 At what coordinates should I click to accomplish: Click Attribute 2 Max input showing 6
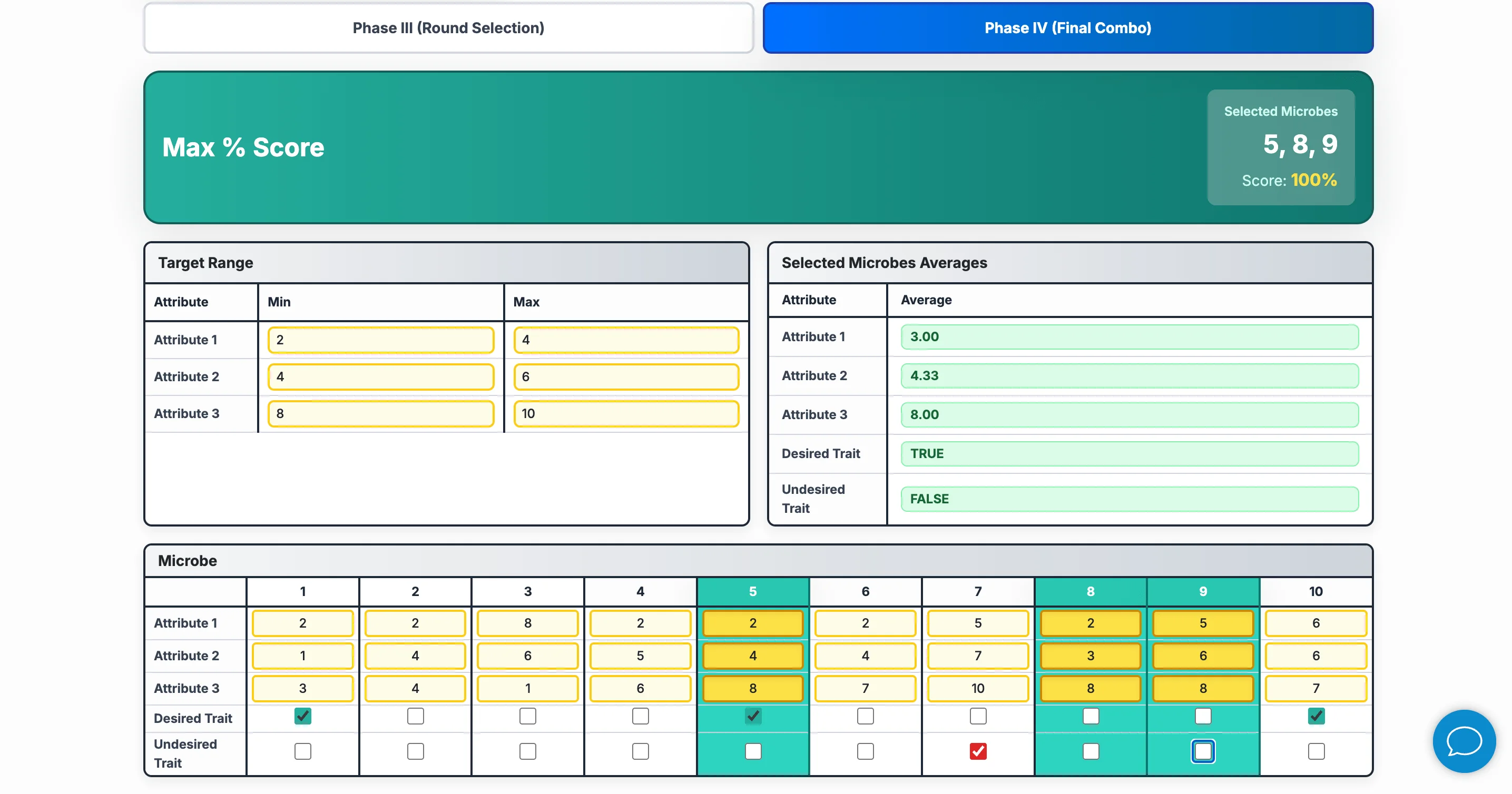pyautogui.click(x=626, y=376)
